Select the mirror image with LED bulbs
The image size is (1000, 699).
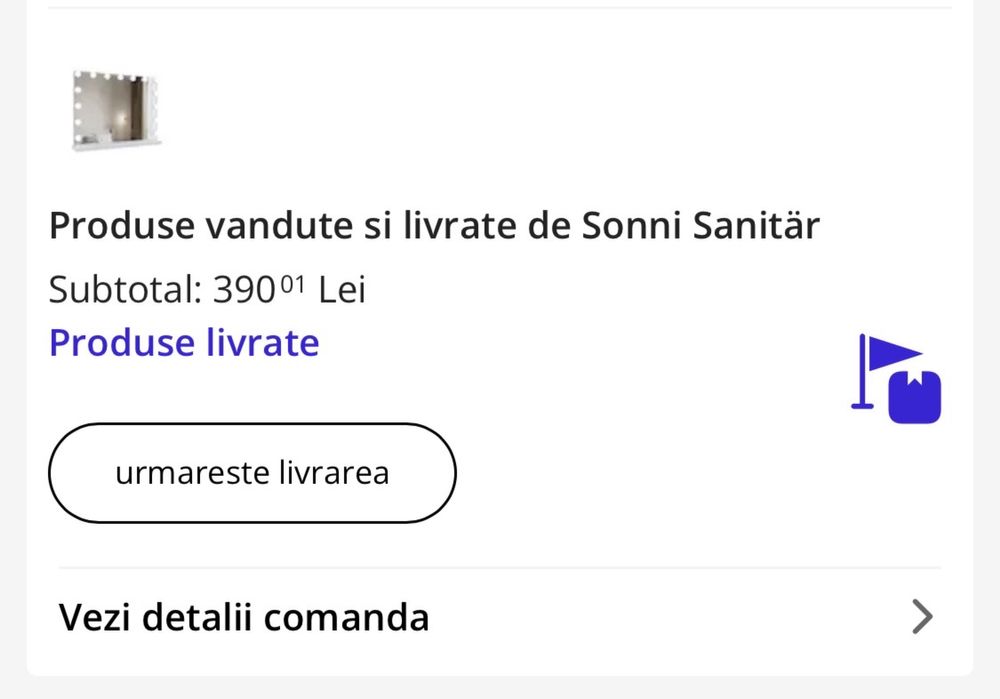116,110
